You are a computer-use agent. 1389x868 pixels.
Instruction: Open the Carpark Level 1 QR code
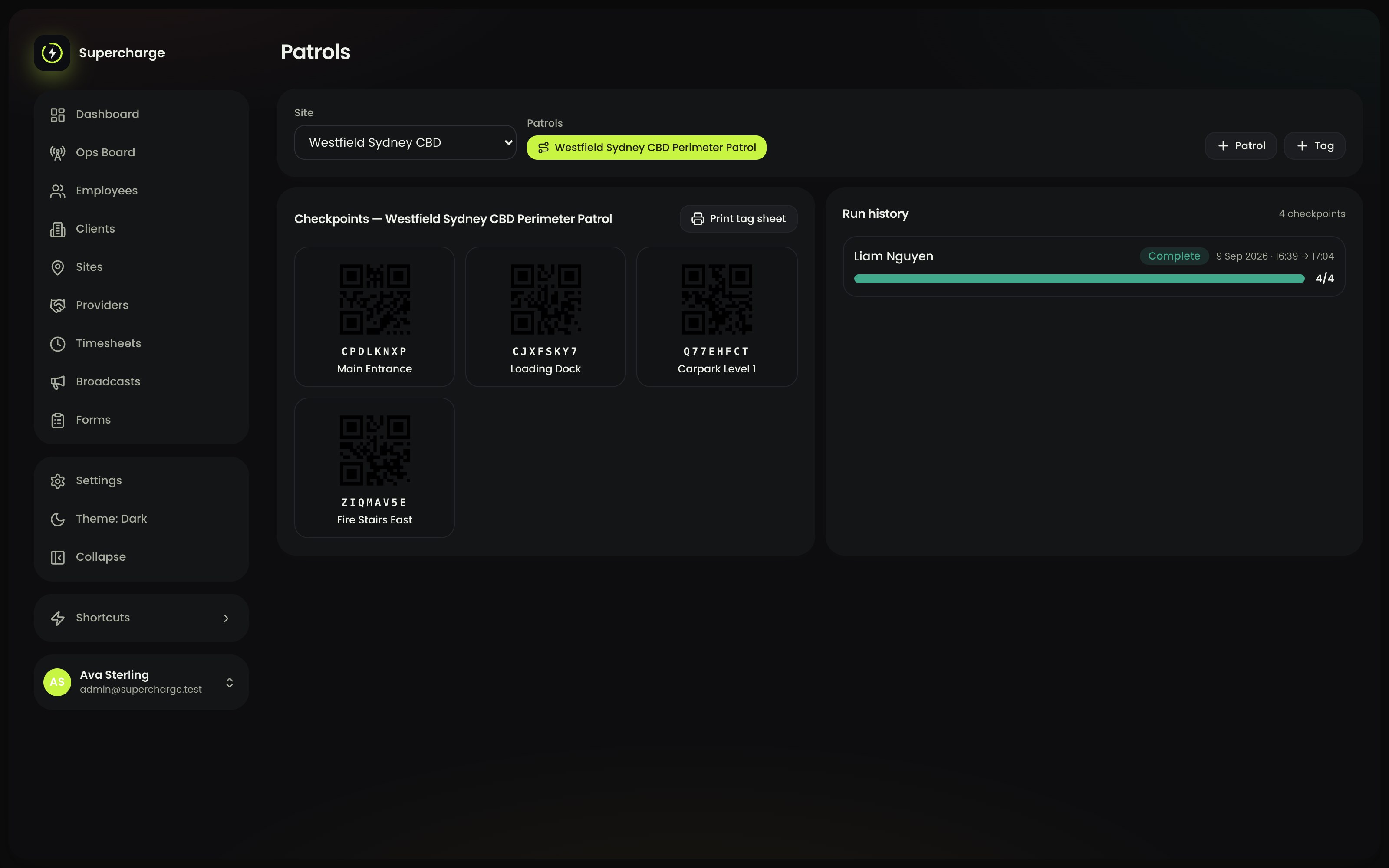click(x=717, y=299)
